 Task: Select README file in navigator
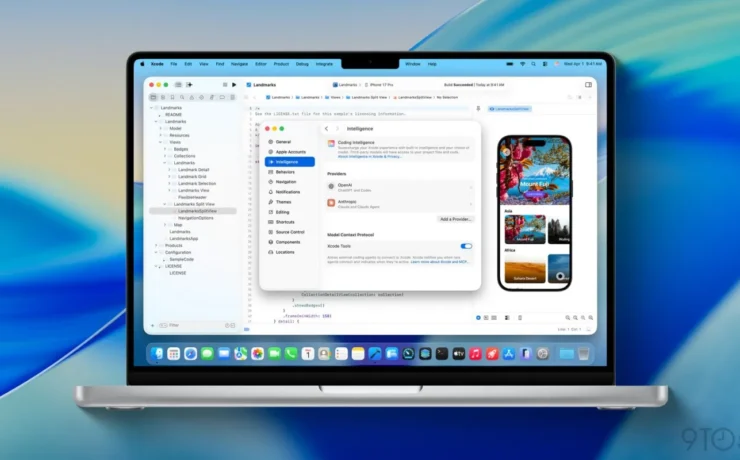coord(173,115)
